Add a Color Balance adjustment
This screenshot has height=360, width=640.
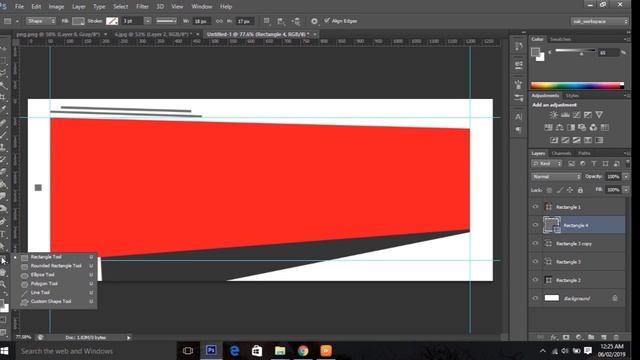pos(560,127)
